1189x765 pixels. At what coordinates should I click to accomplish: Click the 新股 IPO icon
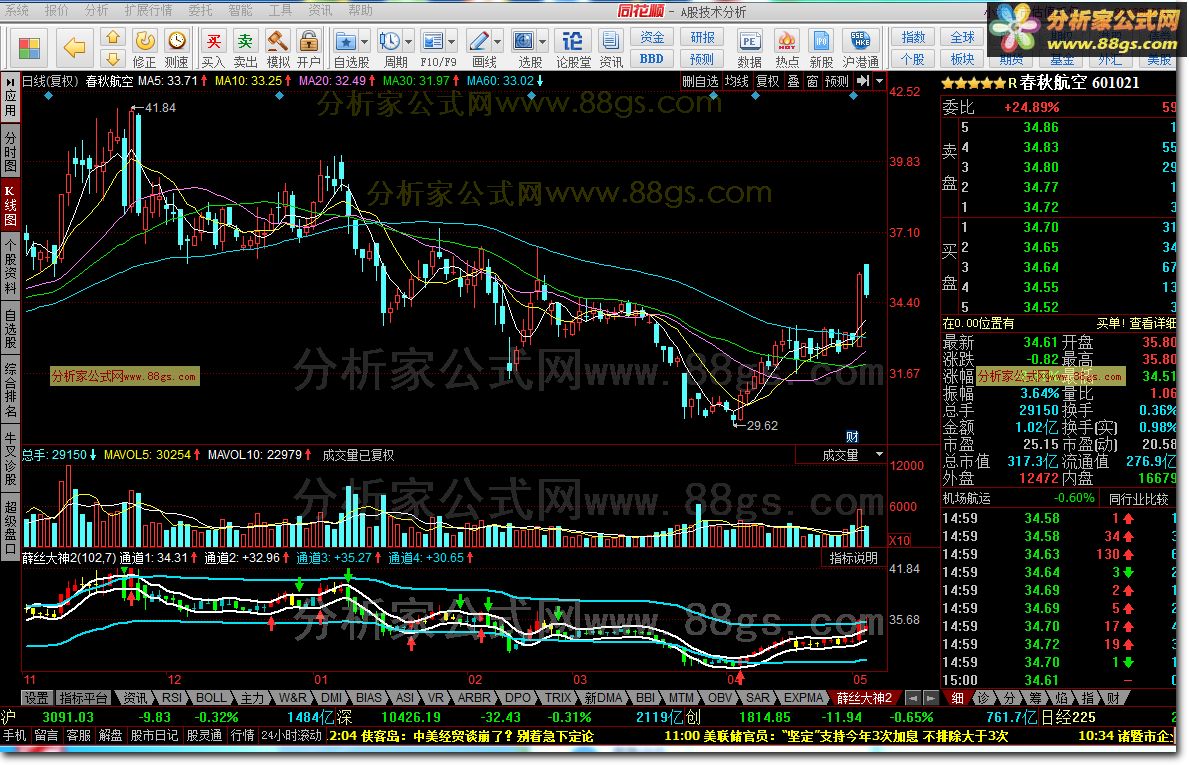(x=821, y=41)
